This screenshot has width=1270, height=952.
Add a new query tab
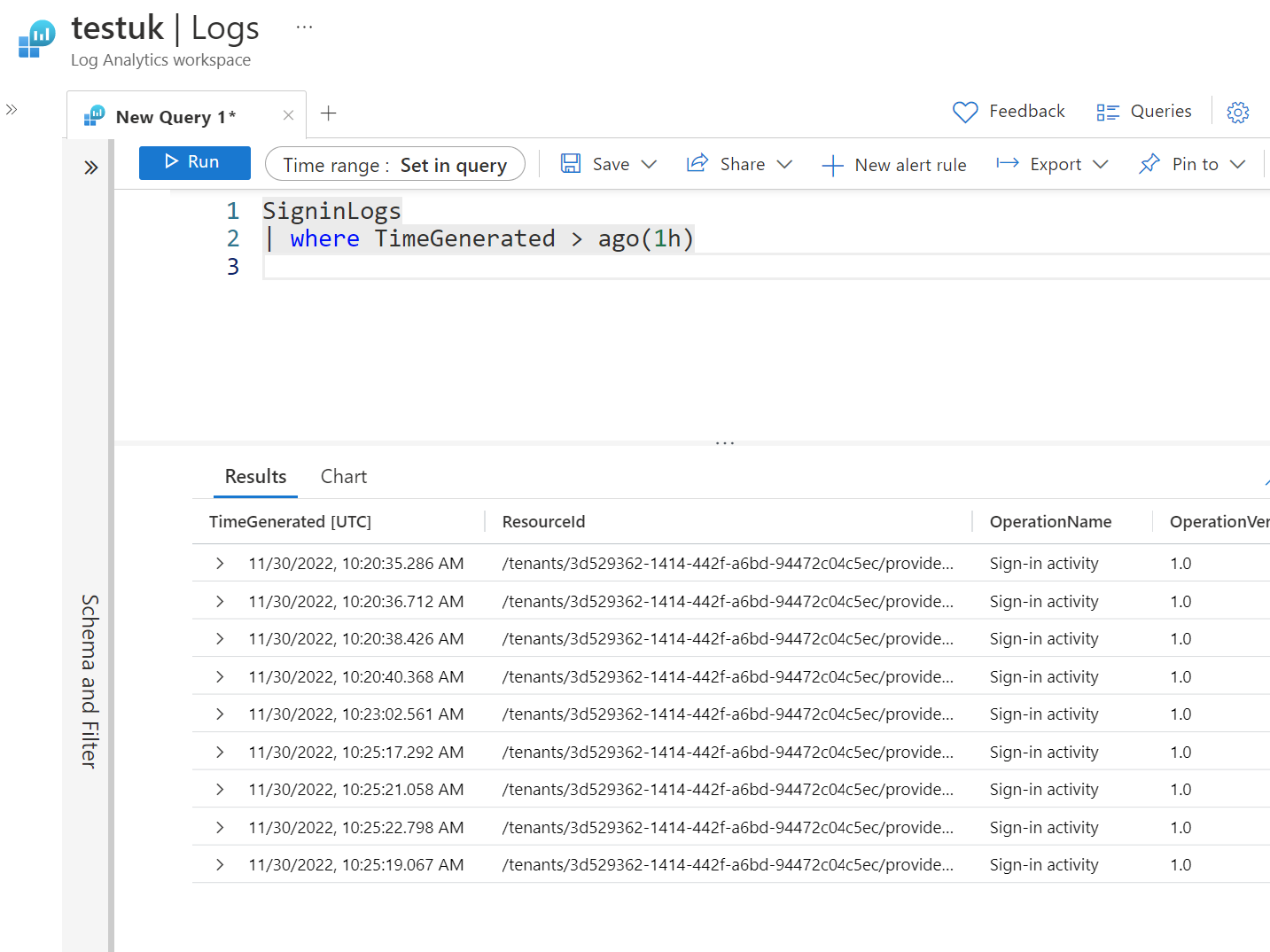point(329,113)
